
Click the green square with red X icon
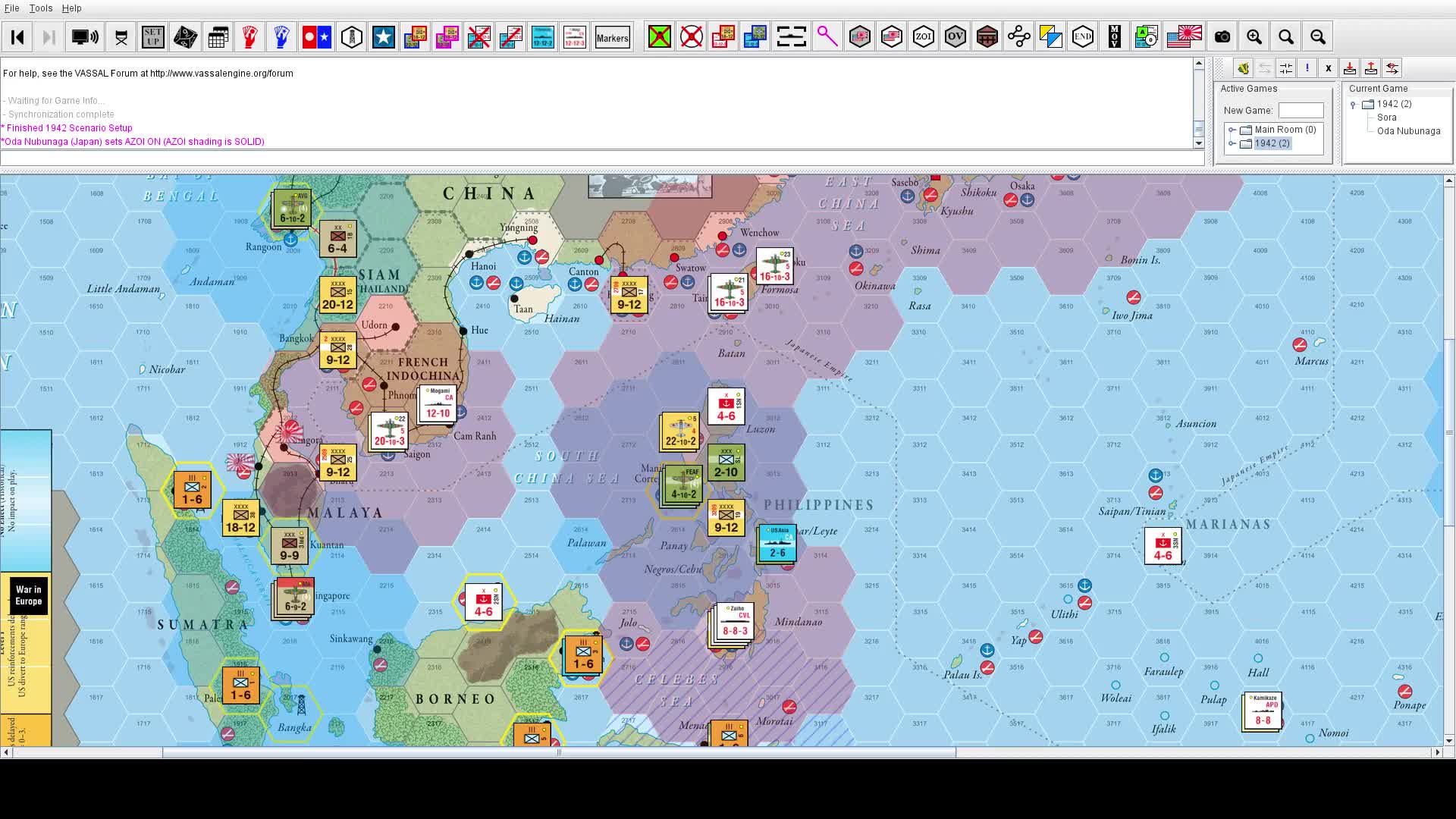(660, 37)
